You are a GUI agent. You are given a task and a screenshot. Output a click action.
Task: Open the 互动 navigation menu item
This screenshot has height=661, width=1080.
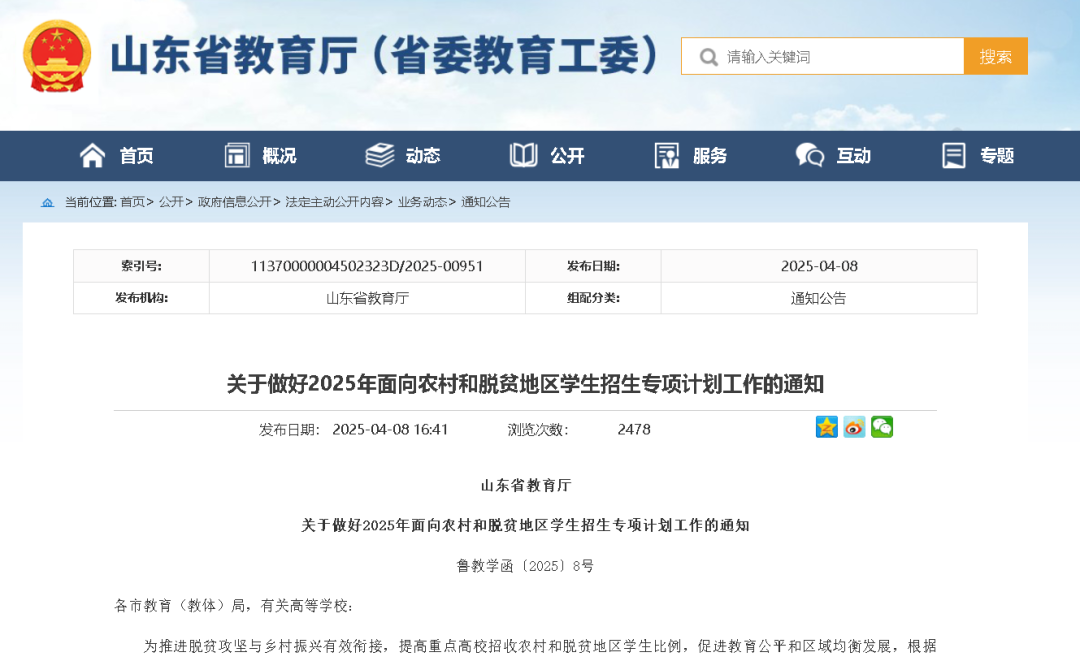[854, 156]
